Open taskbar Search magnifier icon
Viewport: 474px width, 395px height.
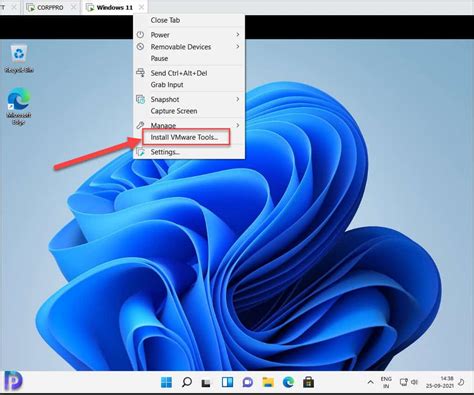click(x=187, y=382)
